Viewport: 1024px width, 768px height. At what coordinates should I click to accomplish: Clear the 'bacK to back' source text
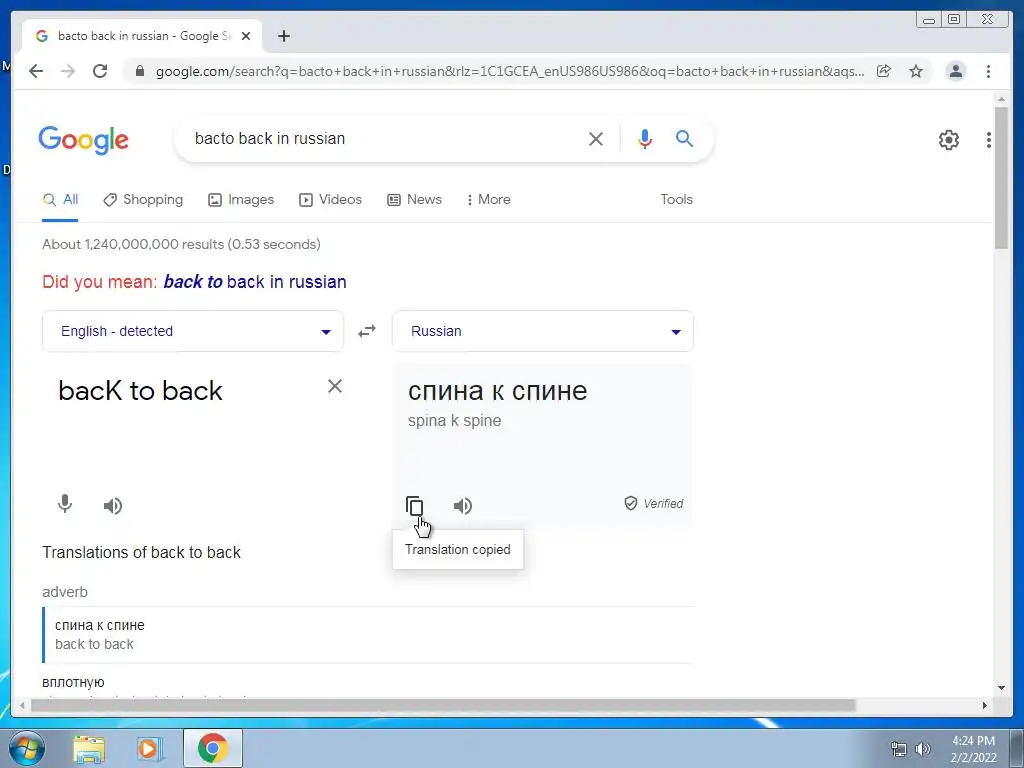[x=335, y=386]
